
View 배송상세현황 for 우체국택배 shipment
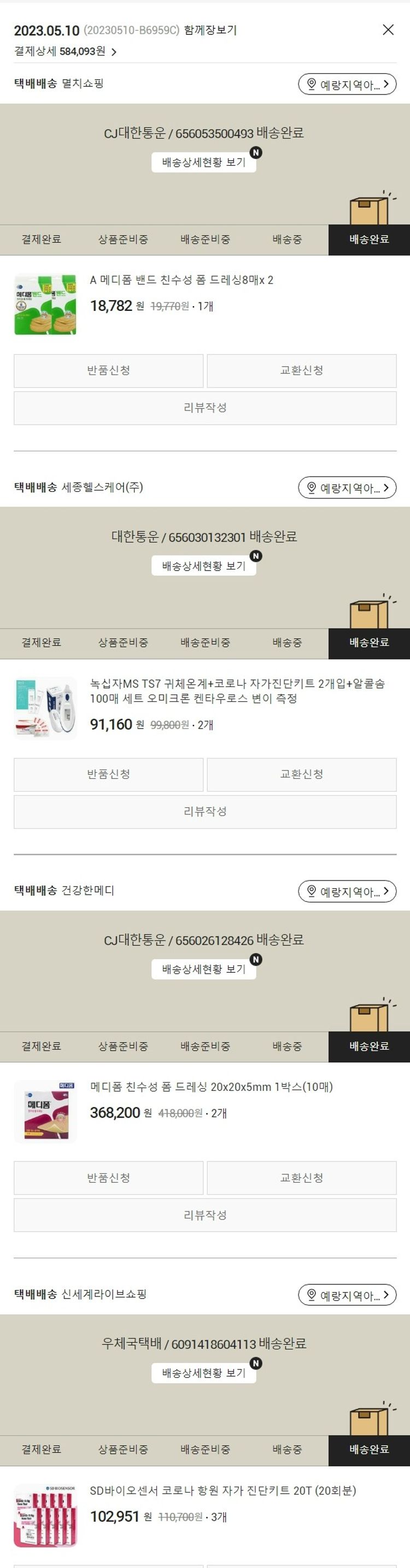(203, 1372)
